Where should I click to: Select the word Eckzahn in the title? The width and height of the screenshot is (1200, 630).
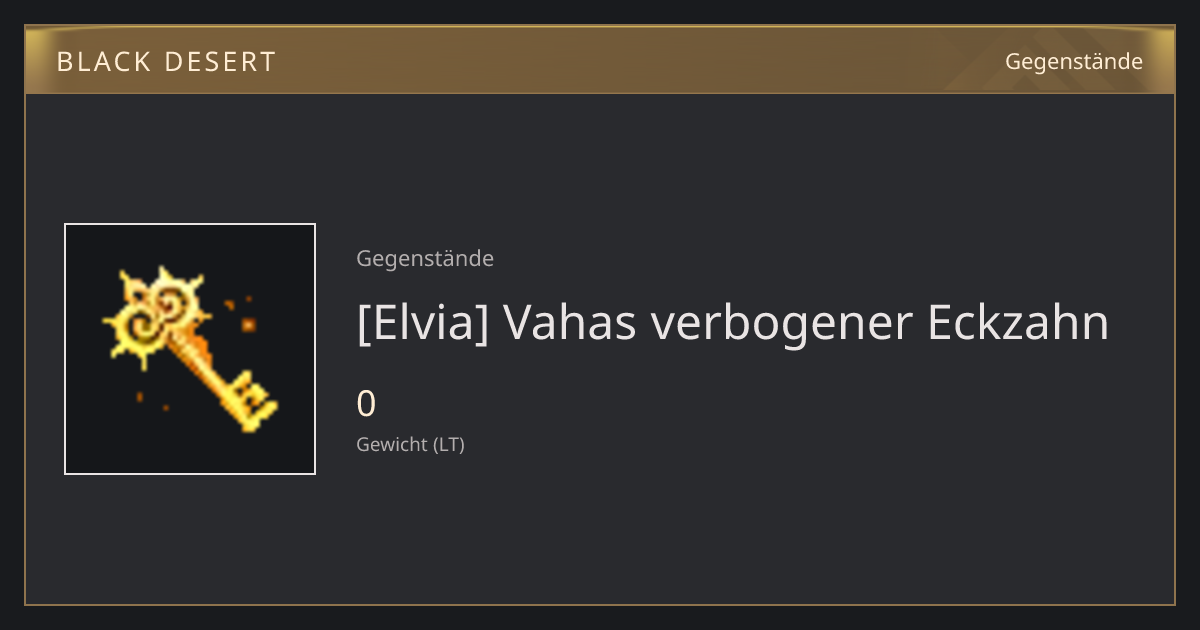click(x=1018, y=322)
